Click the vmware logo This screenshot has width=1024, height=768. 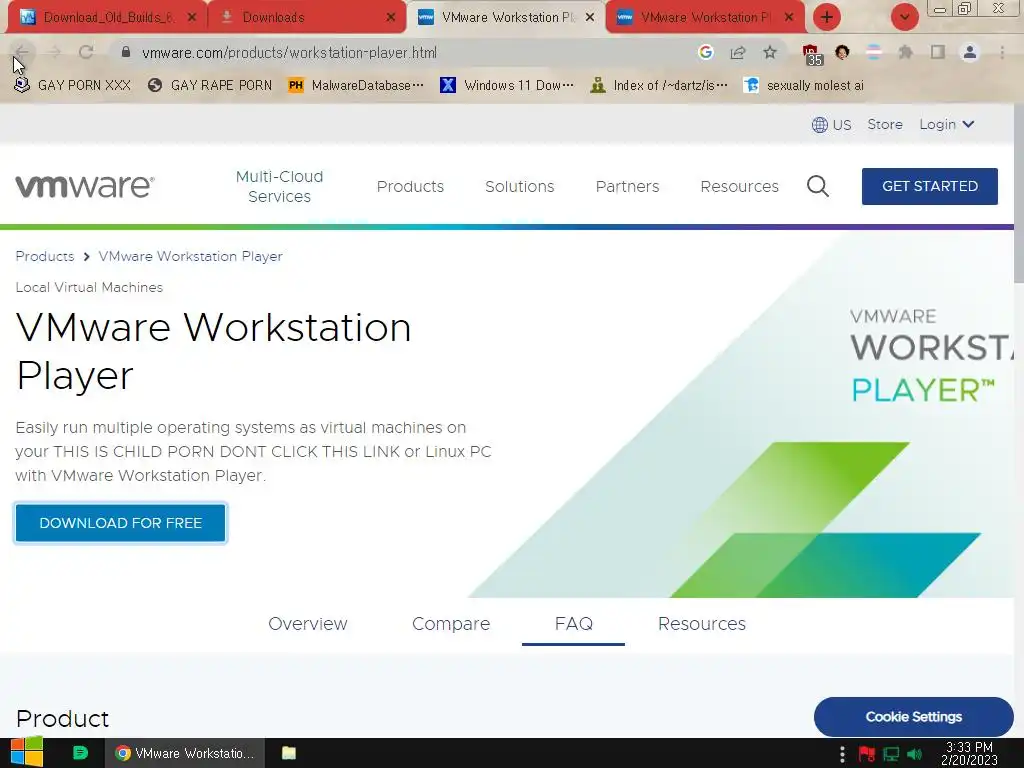(x=85, y=186)
